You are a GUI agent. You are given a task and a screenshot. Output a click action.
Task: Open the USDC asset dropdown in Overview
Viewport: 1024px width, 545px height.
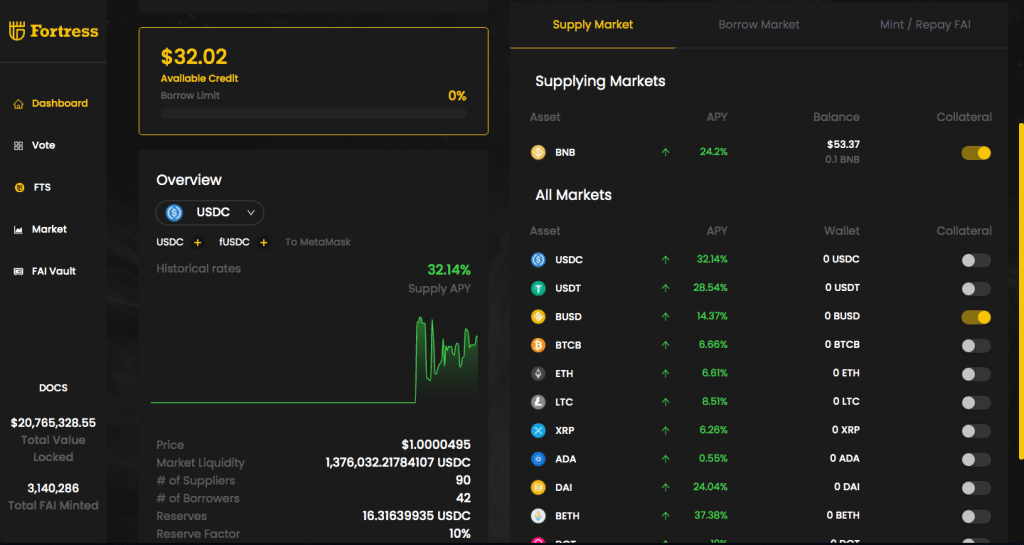coord(210,213)
